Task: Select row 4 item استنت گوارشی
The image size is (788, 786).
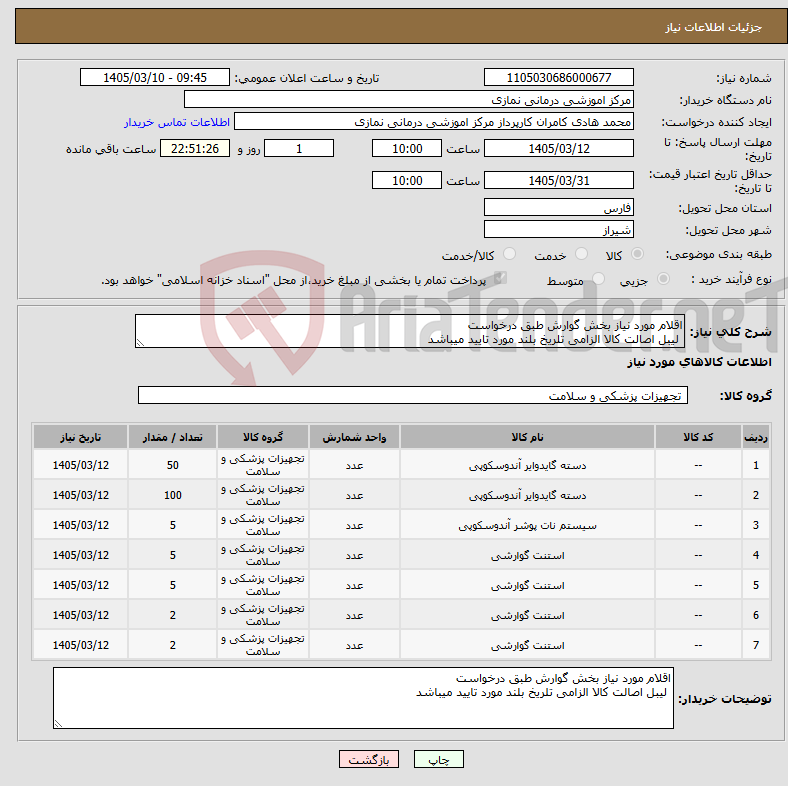Action: click(x=527, y=555)
